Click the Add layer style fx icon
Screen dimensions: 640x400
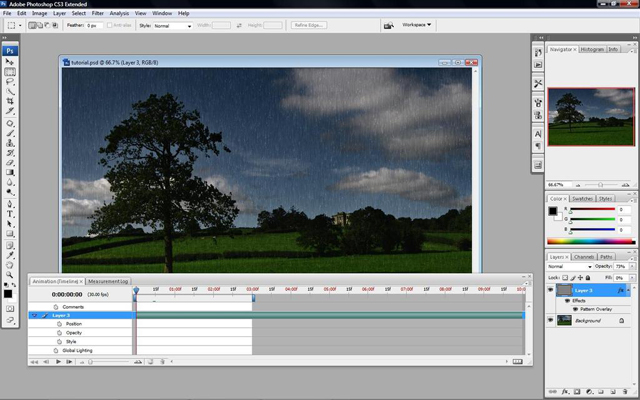tap(564, 392)
